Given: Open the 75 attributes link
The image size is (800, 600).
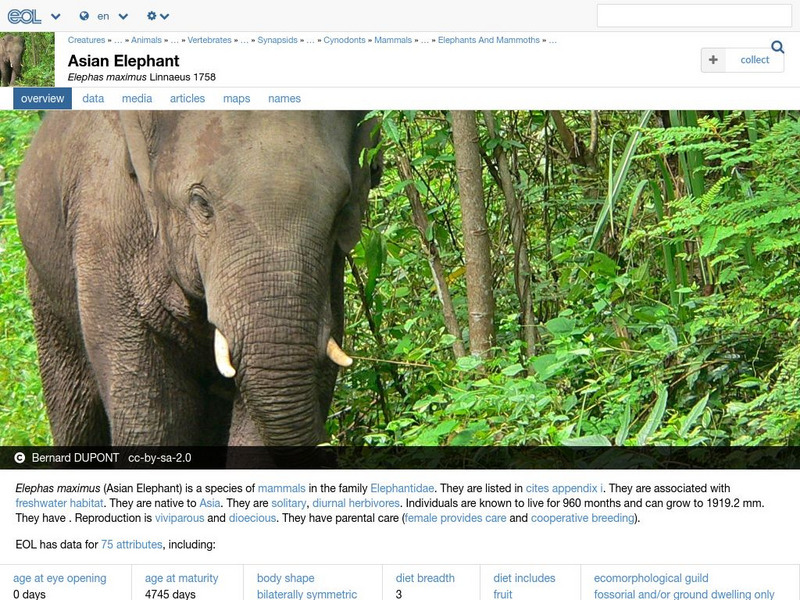Looking at the screenshot, I should 132,544.
